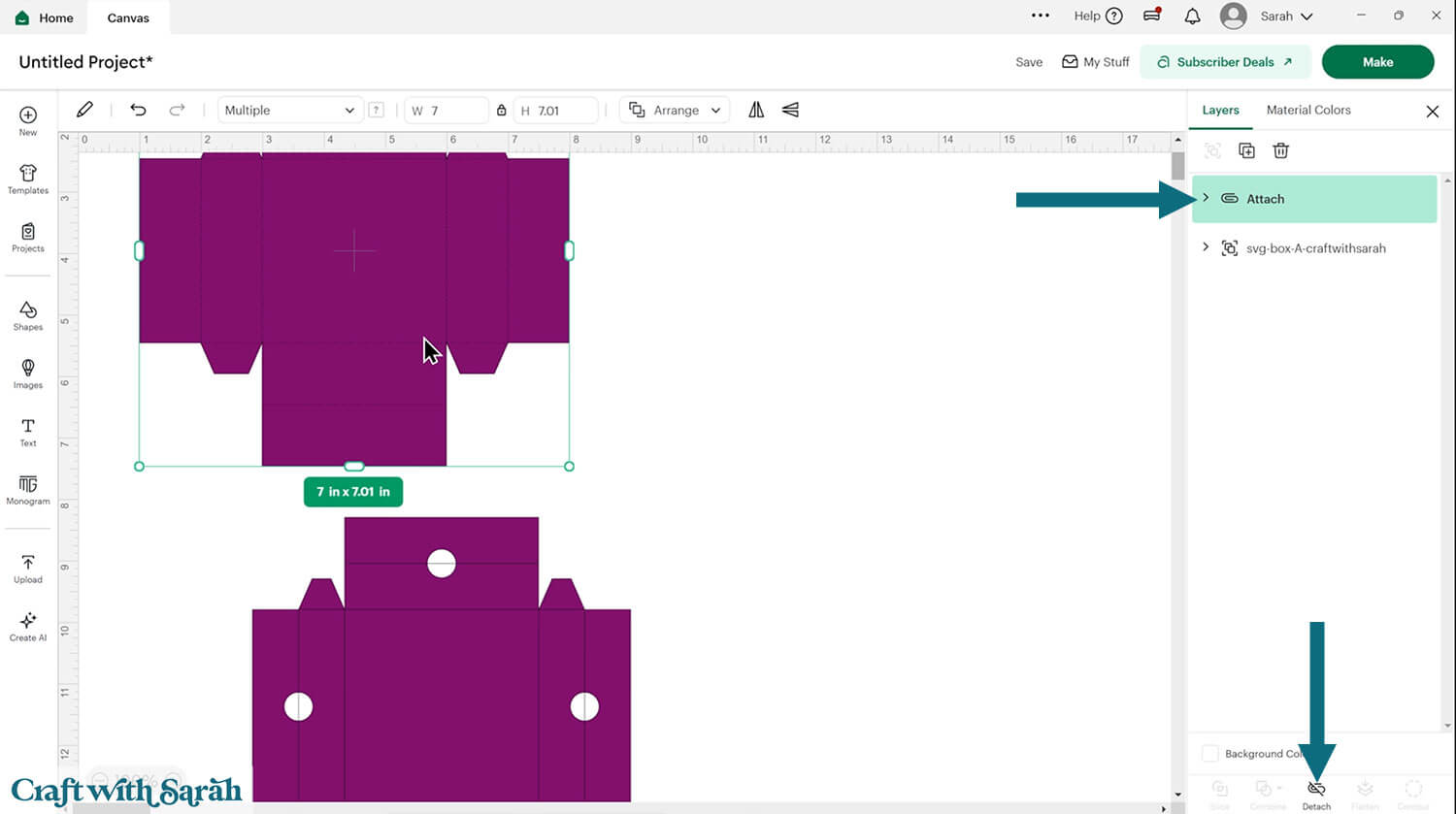Click the Upload icon
Viewport: 1456px width, 814px height.
click(28, 569)
